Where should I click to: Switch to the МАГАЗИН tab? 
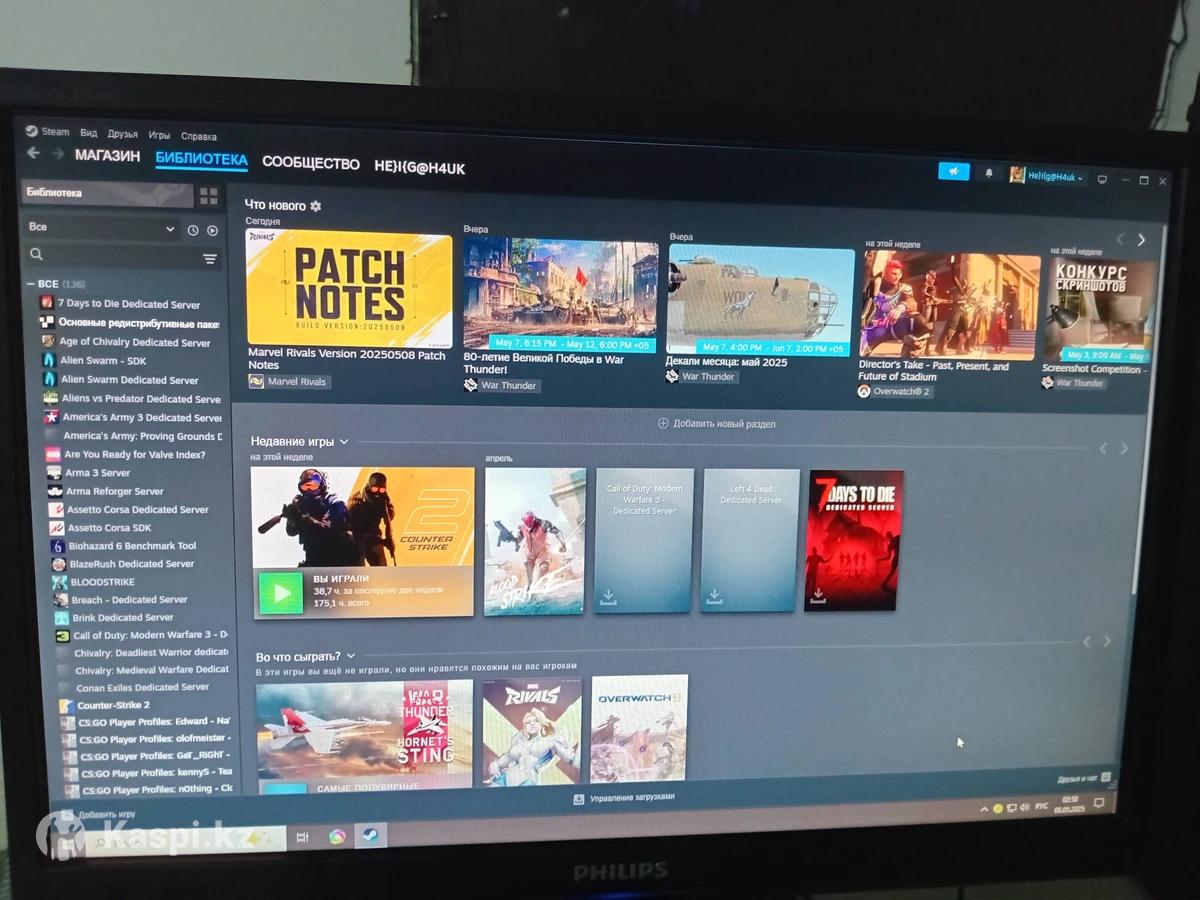[x=107, y=156]
